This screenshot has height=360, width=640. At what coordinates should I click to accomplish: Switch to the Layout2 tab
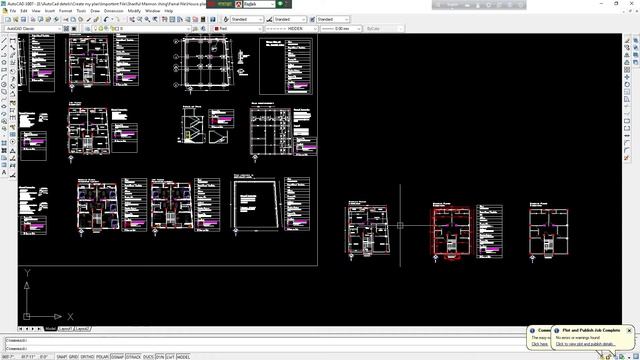(x=82, y=329)
